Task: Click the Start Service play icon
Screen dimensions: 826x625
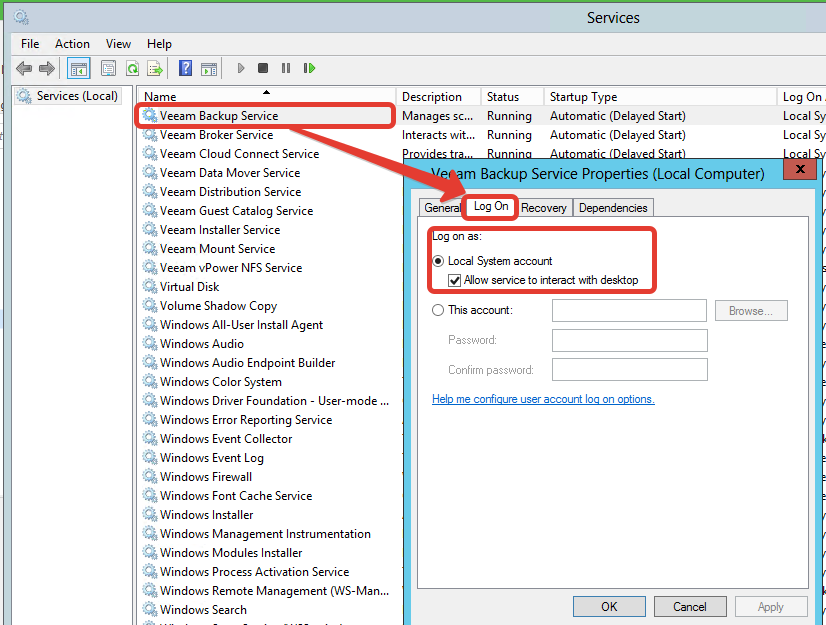Action: pyautogui.click(x=241, y=68)
